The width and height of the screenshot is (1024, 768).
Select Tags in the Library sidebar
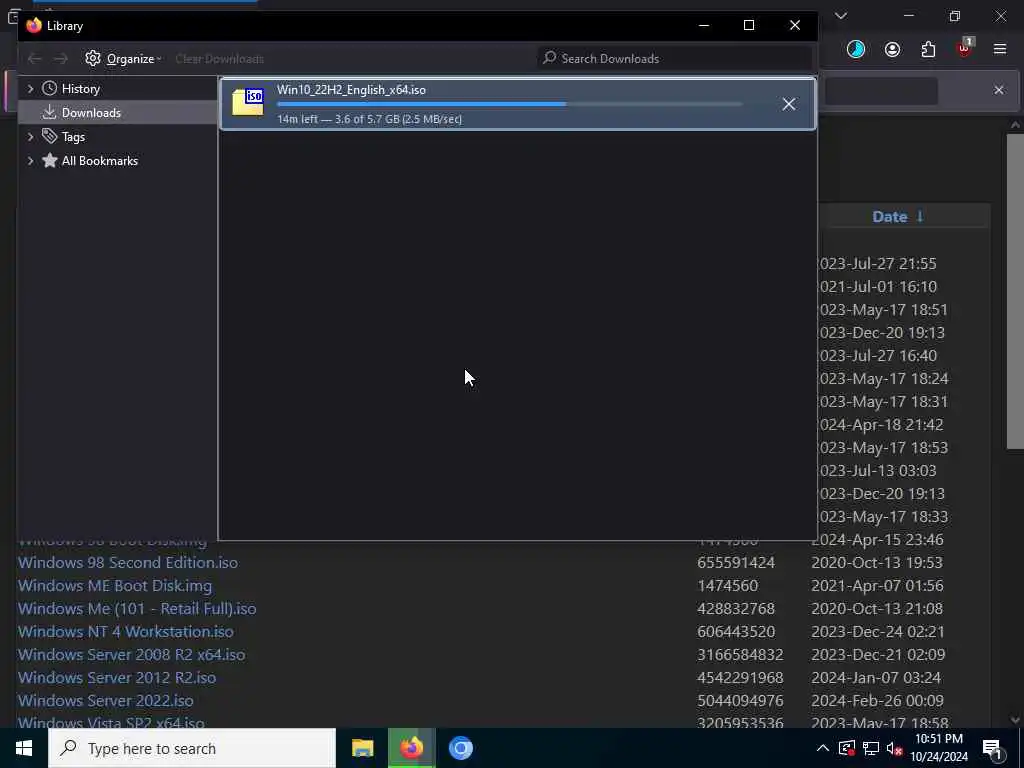coord(73,136)
